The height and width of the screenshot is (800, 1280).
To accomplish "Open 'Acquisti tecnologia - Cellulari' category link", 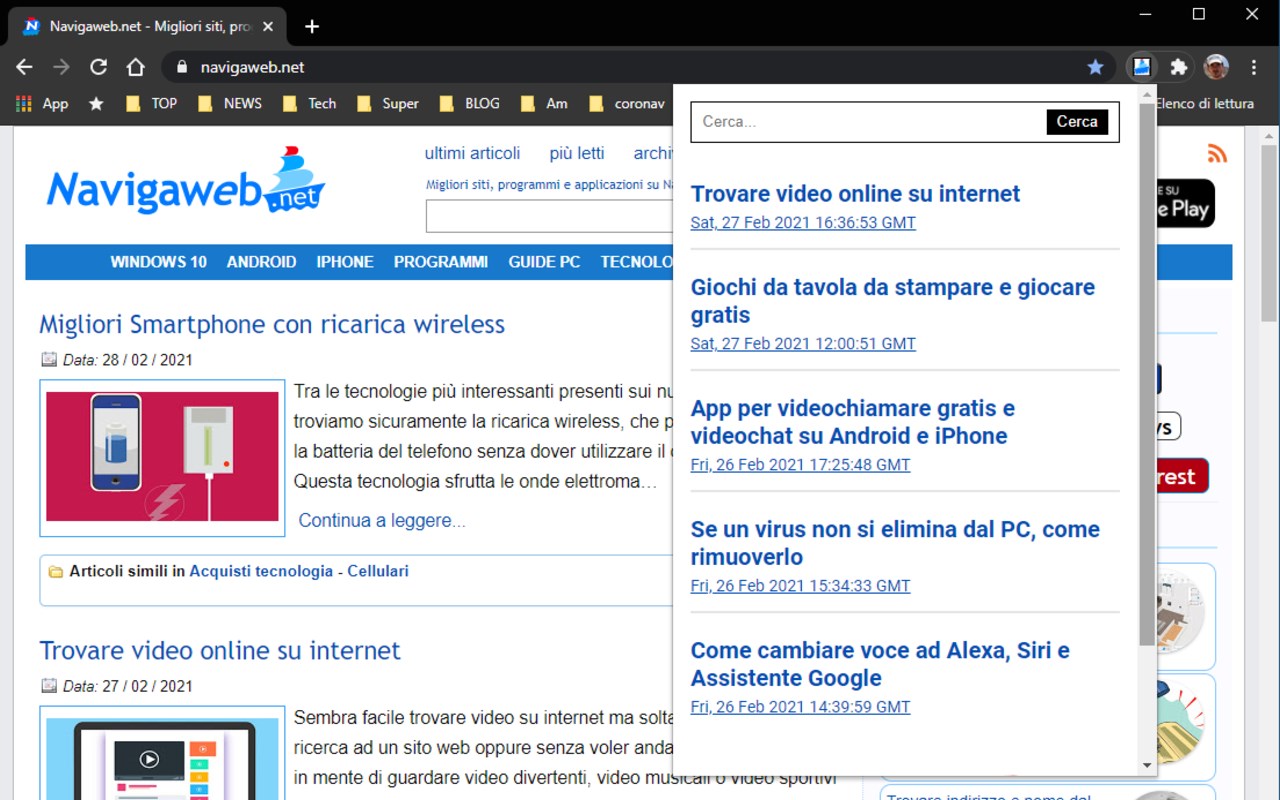I will click(299, 571).
